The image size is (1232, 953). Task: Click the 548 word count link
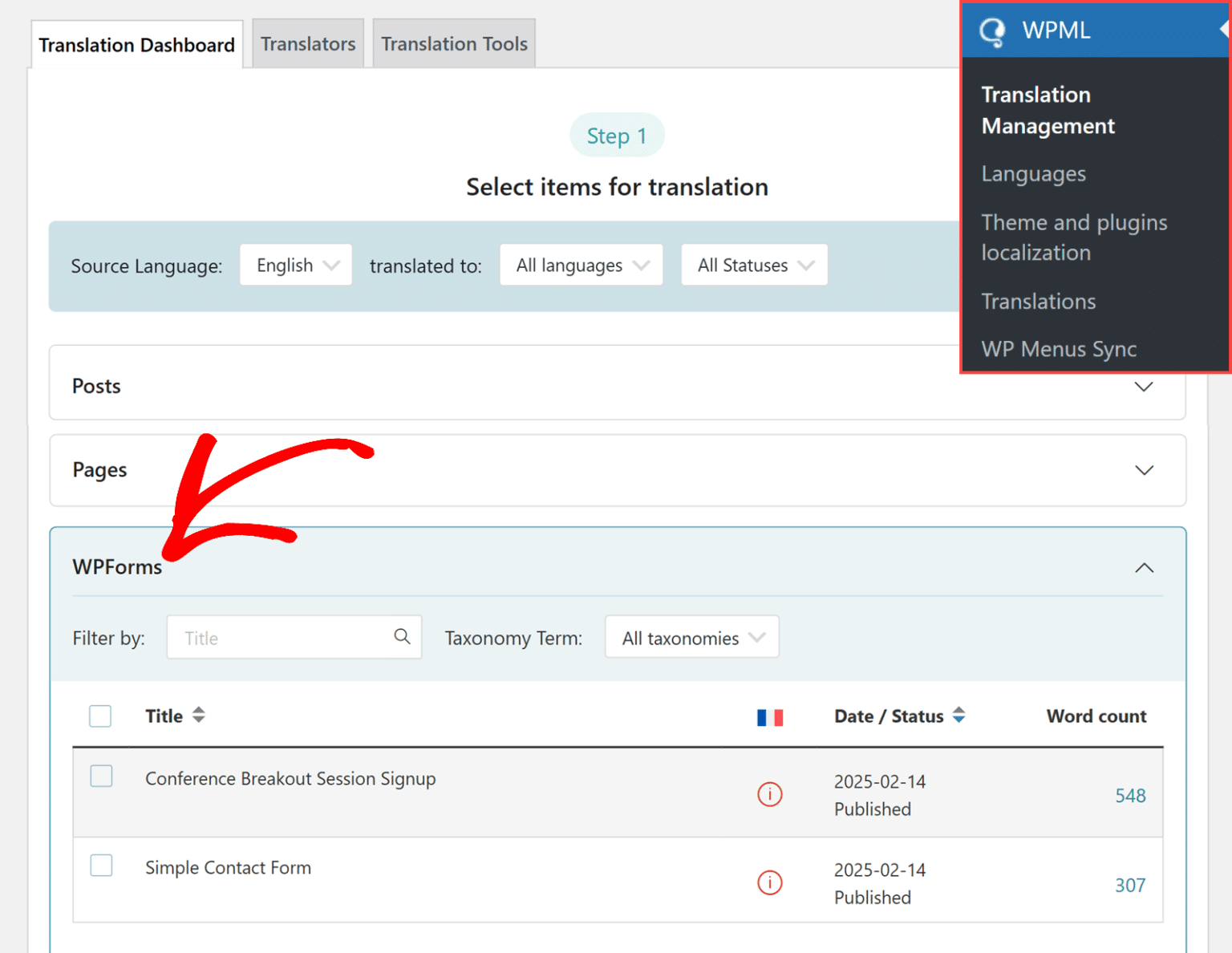pos(1129,796)
